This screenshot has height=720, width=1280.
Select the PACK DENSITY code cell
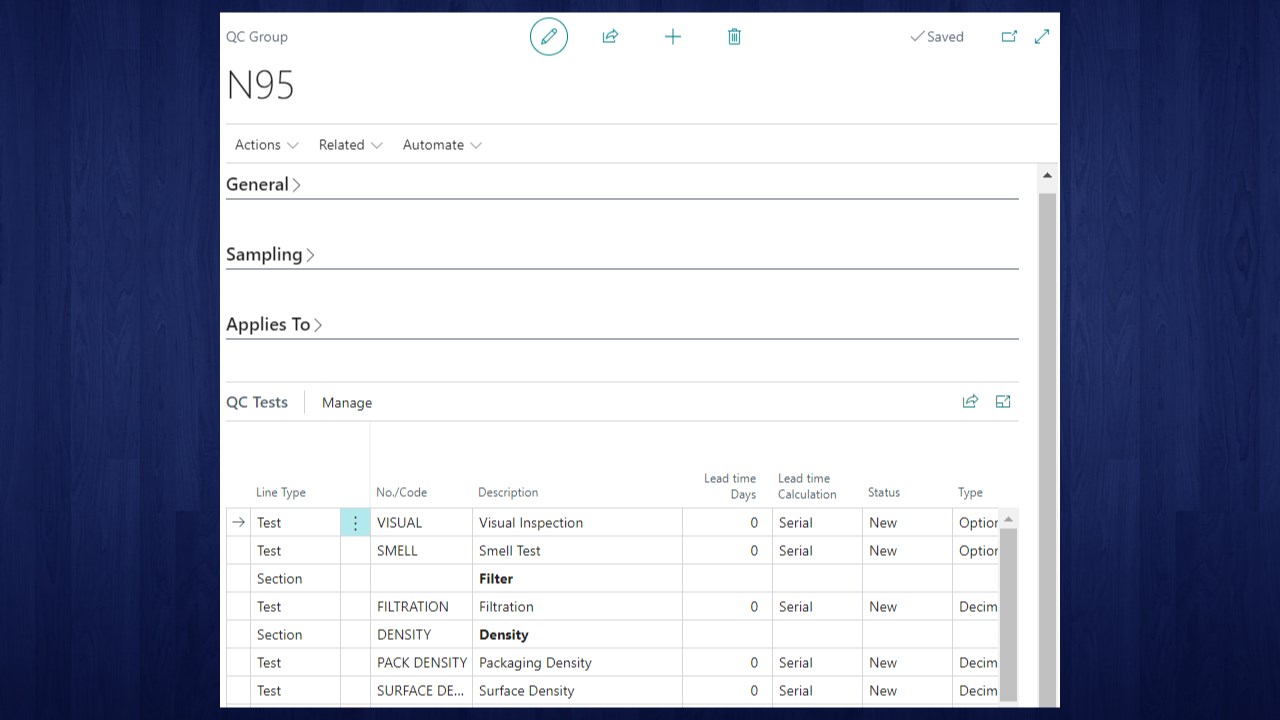(x=421, y=663)
